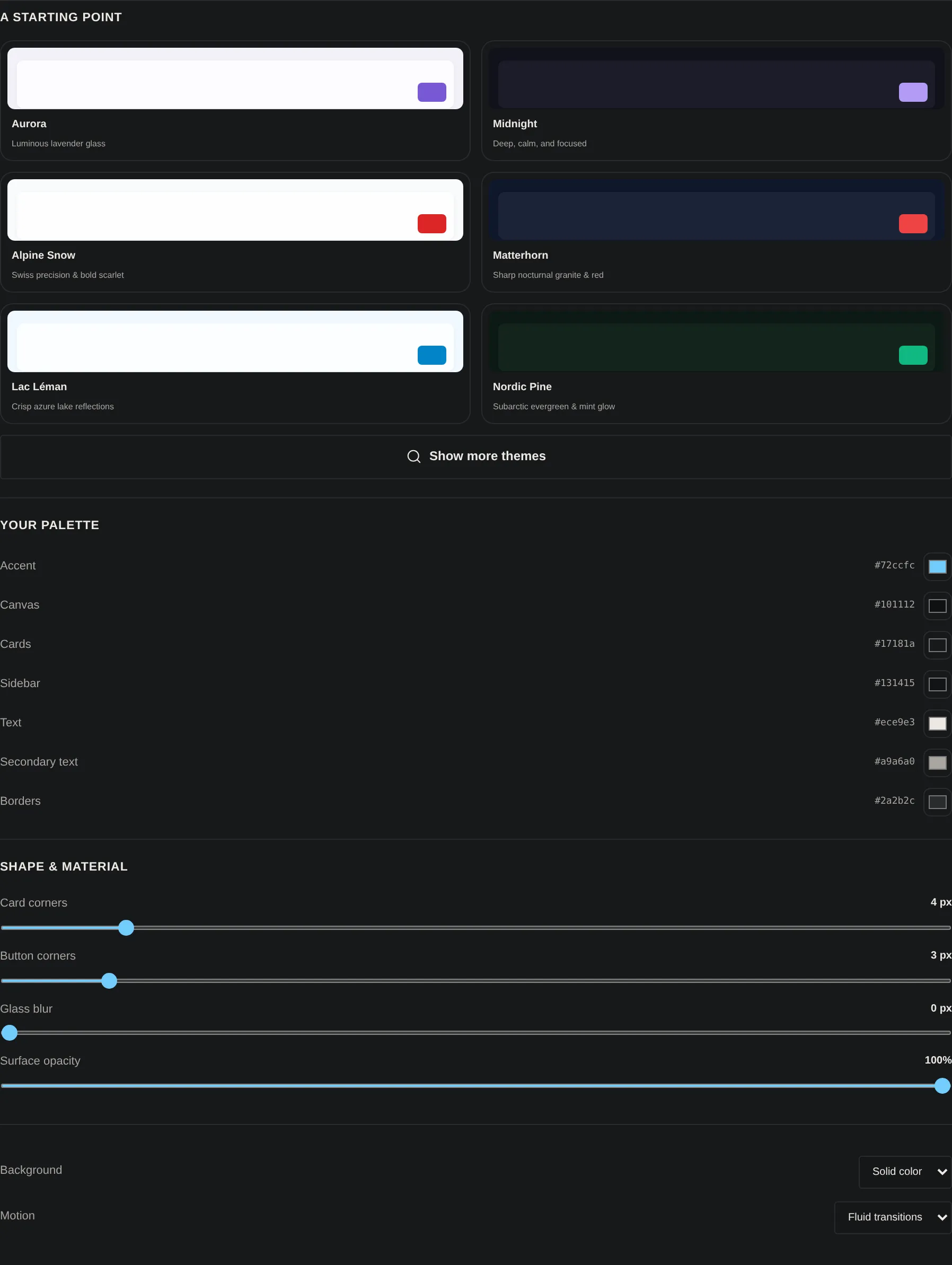
Task: Click the Accent hex value #72ccfc
Action: pos(894,565)
